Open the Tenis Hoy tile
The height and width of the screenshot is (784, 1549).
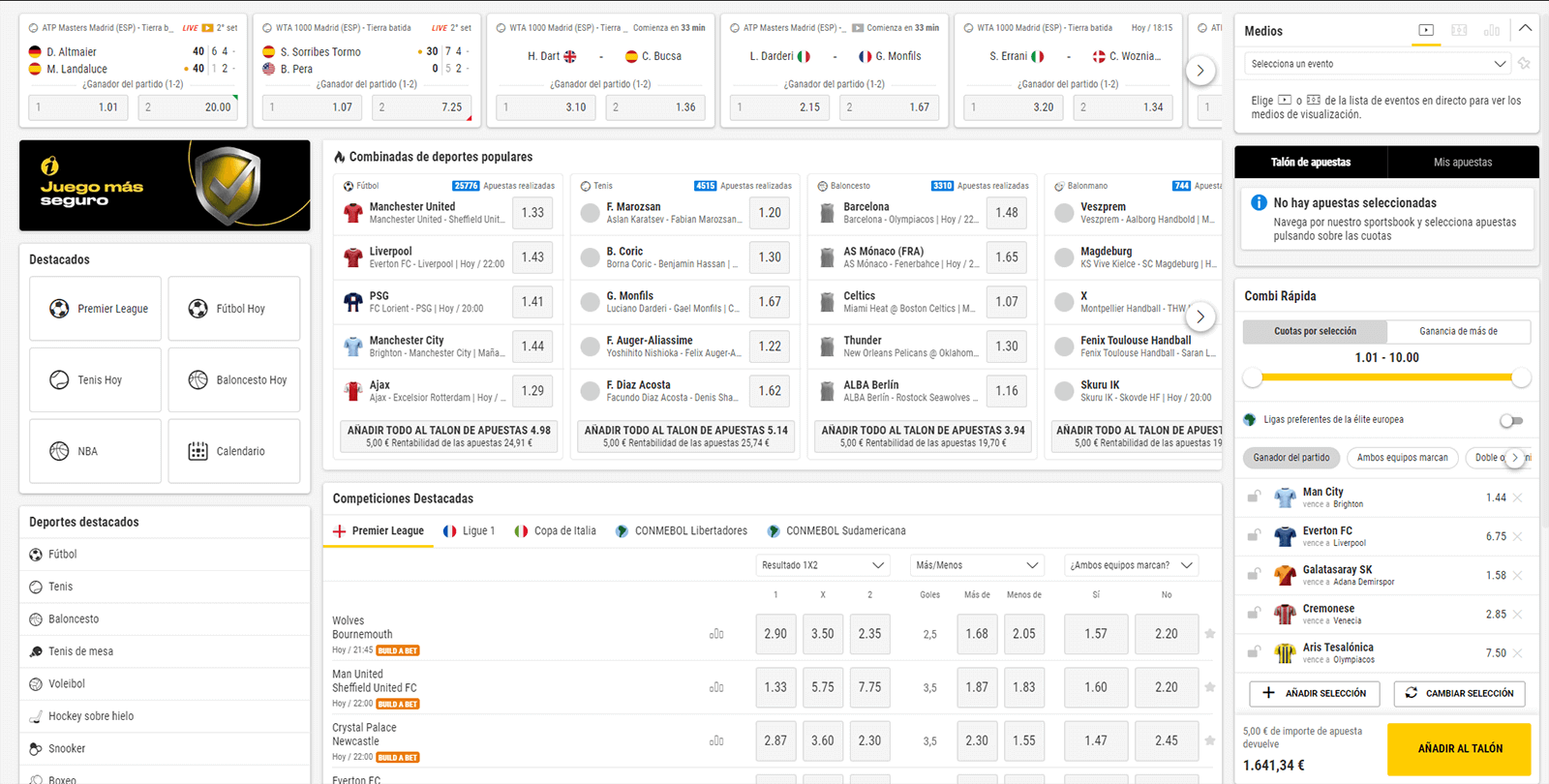95,380
